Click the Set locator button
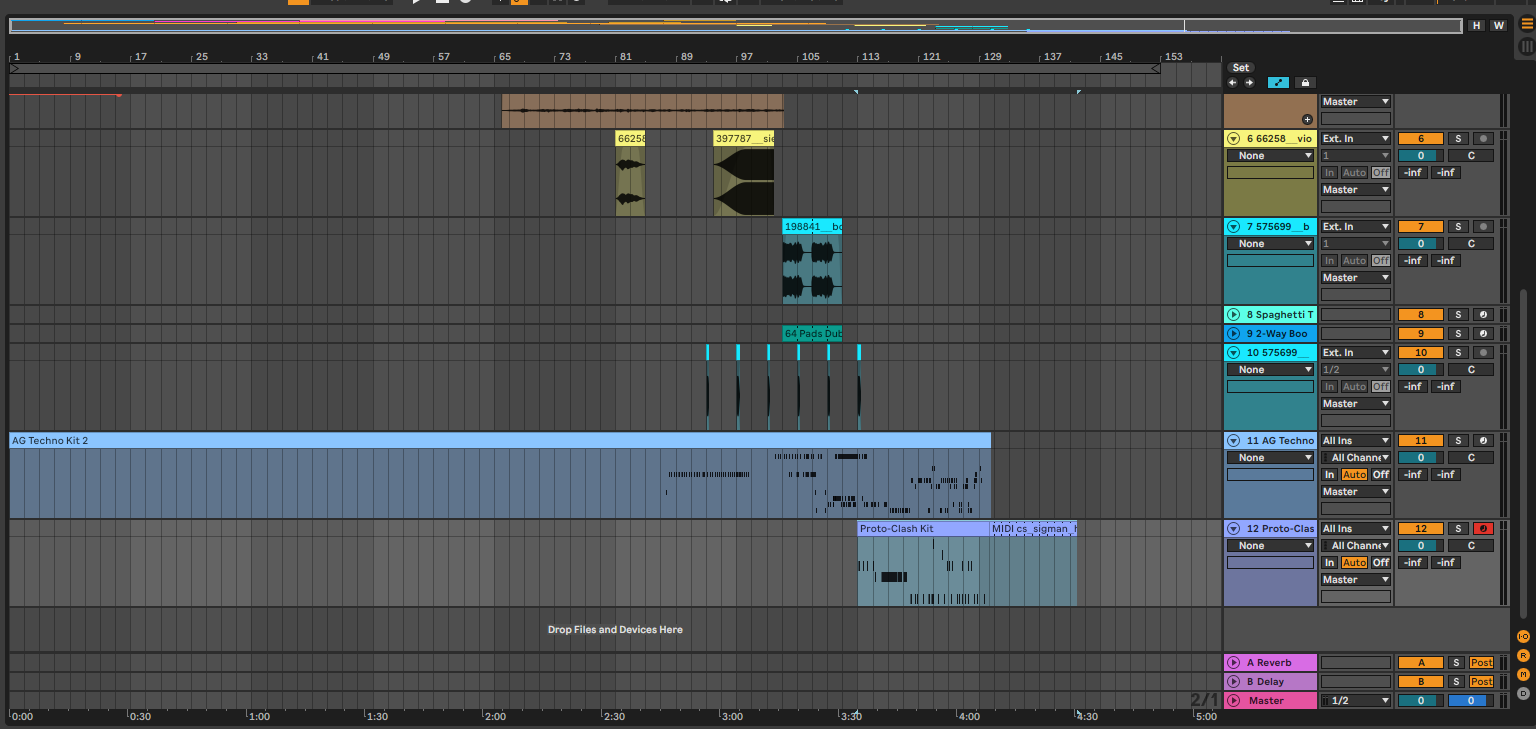The width and height of the screenshot is (1536, 729). click(1240, 68)
